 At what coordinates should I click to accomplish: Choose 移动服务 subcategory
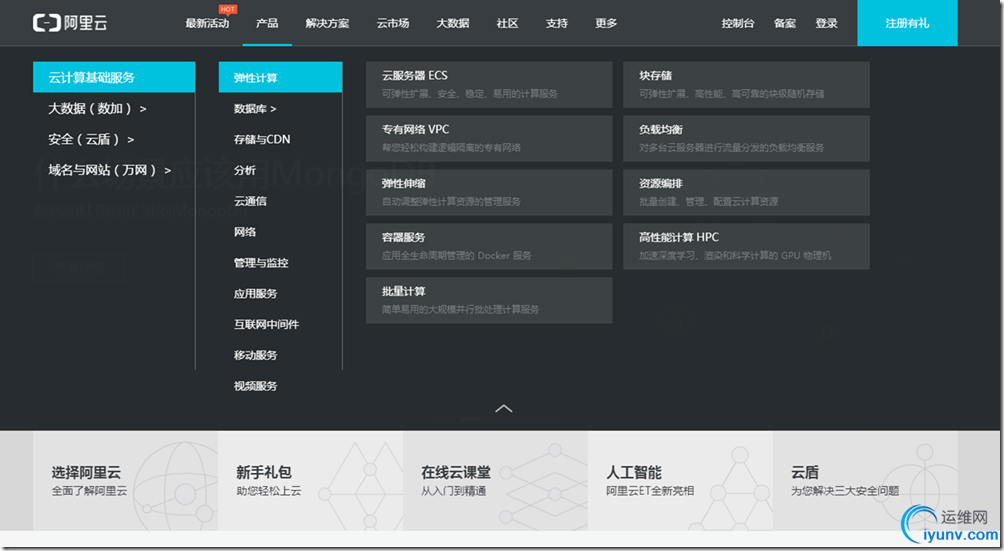point(255,355)
